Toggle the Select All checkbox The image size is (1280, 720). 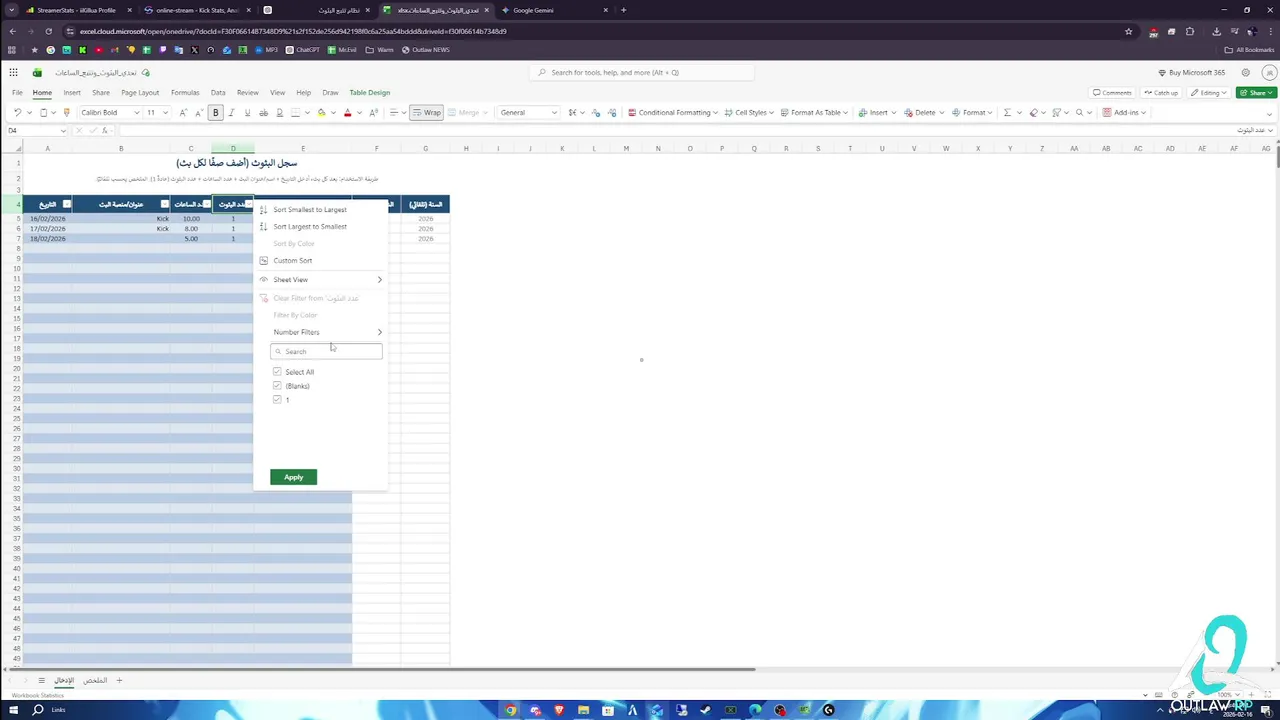click(277, 372)
